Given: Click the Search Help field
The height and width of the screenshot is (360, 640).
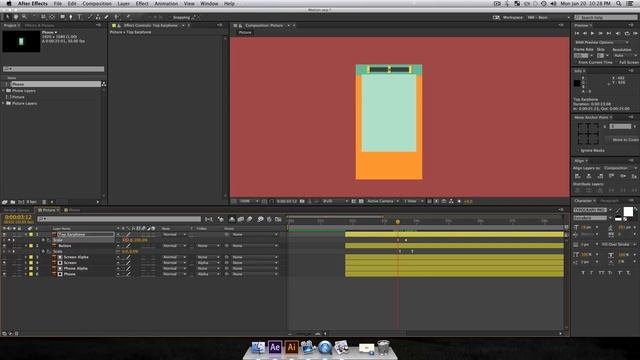Looking at the screenshot, I should (x=605, y=18).
